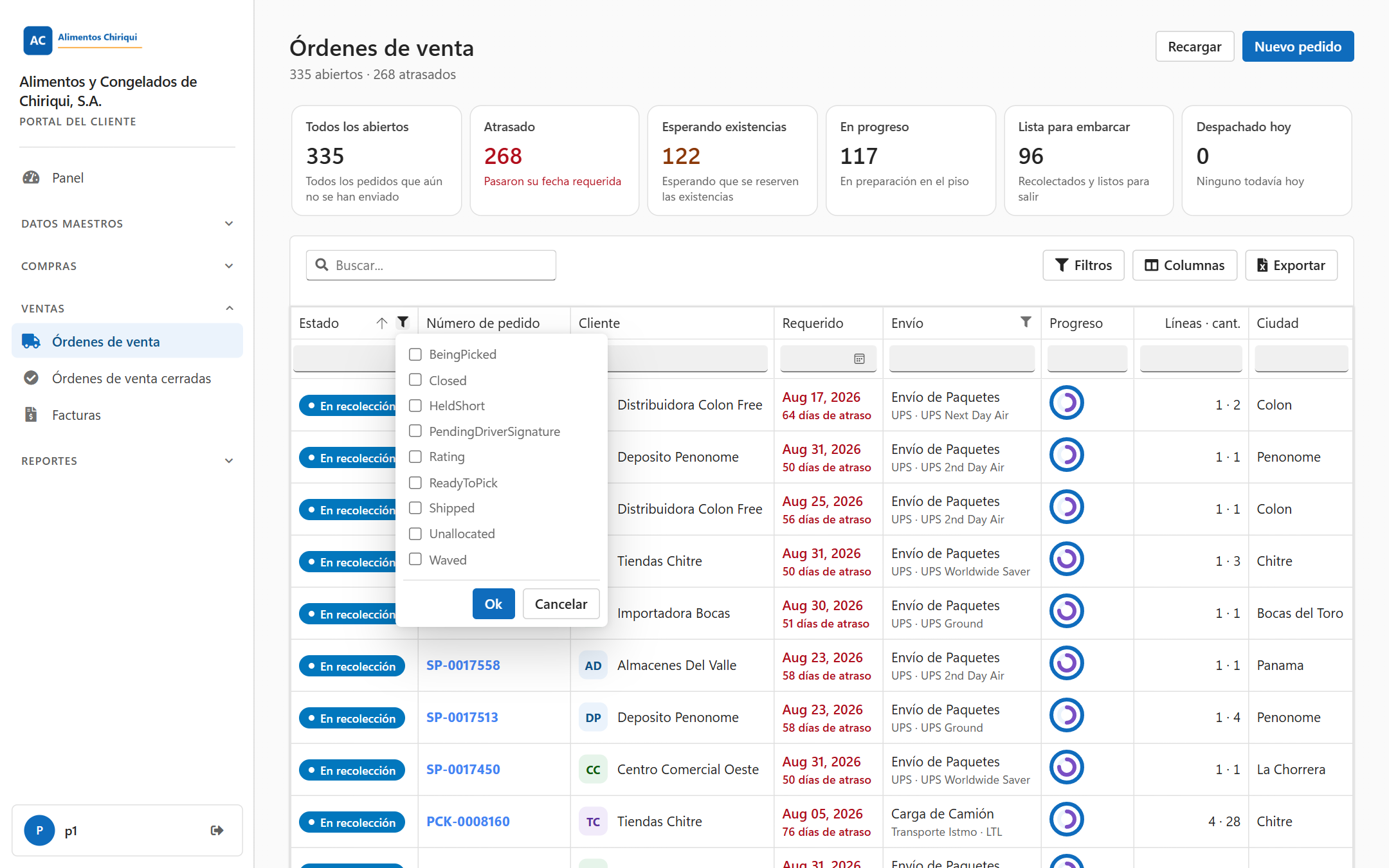Open the Filtros panel

point(1084,265)
